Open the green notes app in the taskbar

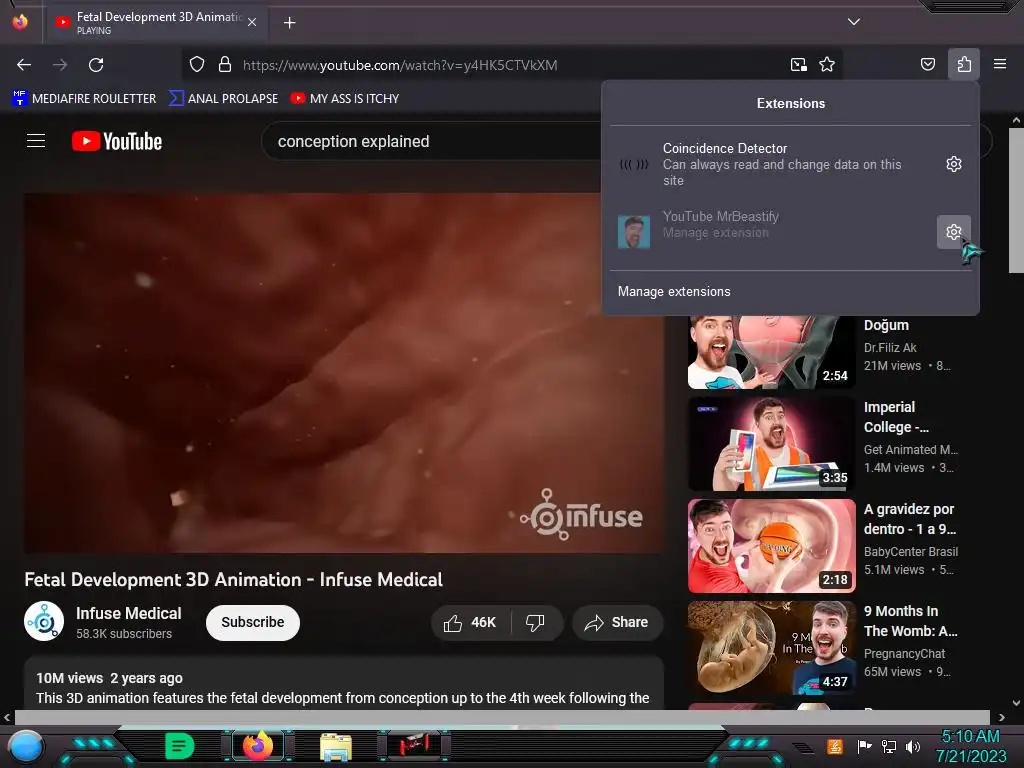click(x=180, y=746)
